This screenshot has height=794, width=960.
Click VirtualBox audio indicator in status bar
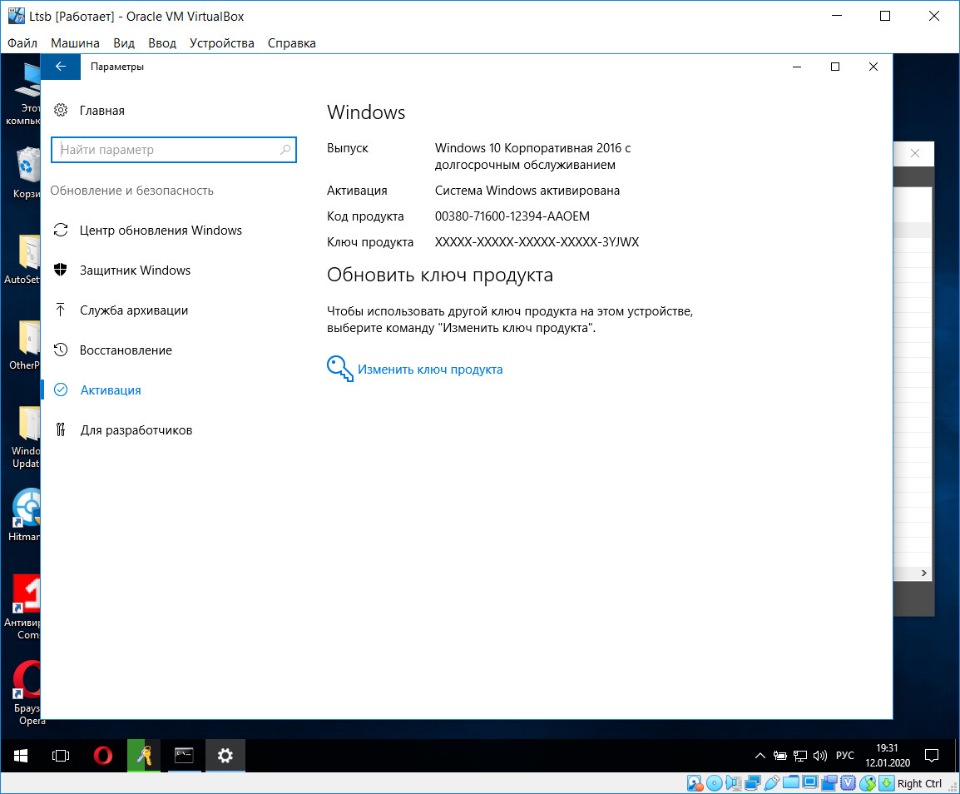point(733,783)
